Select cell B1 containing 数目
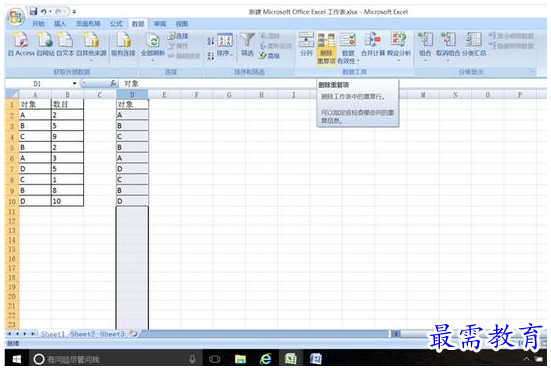The width and height of the screenshot is (551, 368). pyautogui.click(x=67, y=104)
